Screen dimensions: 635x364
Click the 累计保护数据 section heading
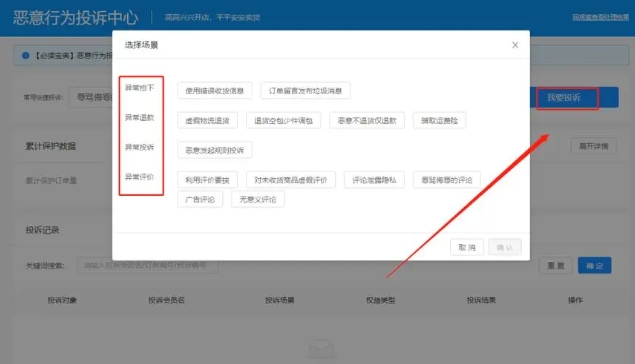[x=51, y=146]
